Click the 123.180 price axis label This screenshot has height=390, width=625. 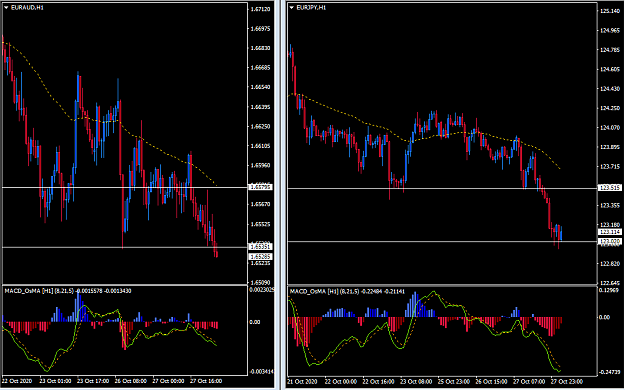coord(610,225)
